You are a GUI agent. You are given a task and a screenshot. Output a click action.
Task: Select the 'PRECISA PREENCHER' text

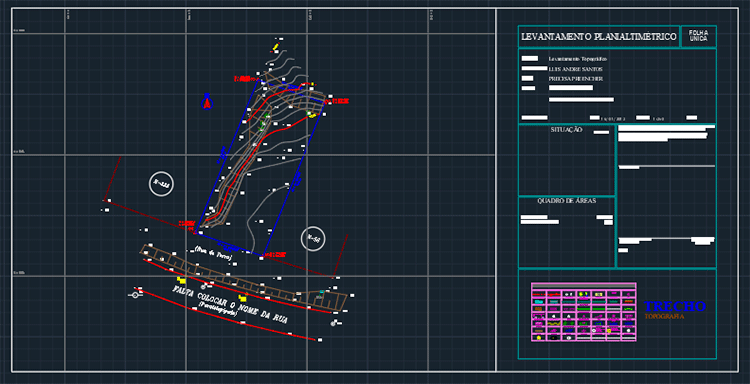pos(575,78)
